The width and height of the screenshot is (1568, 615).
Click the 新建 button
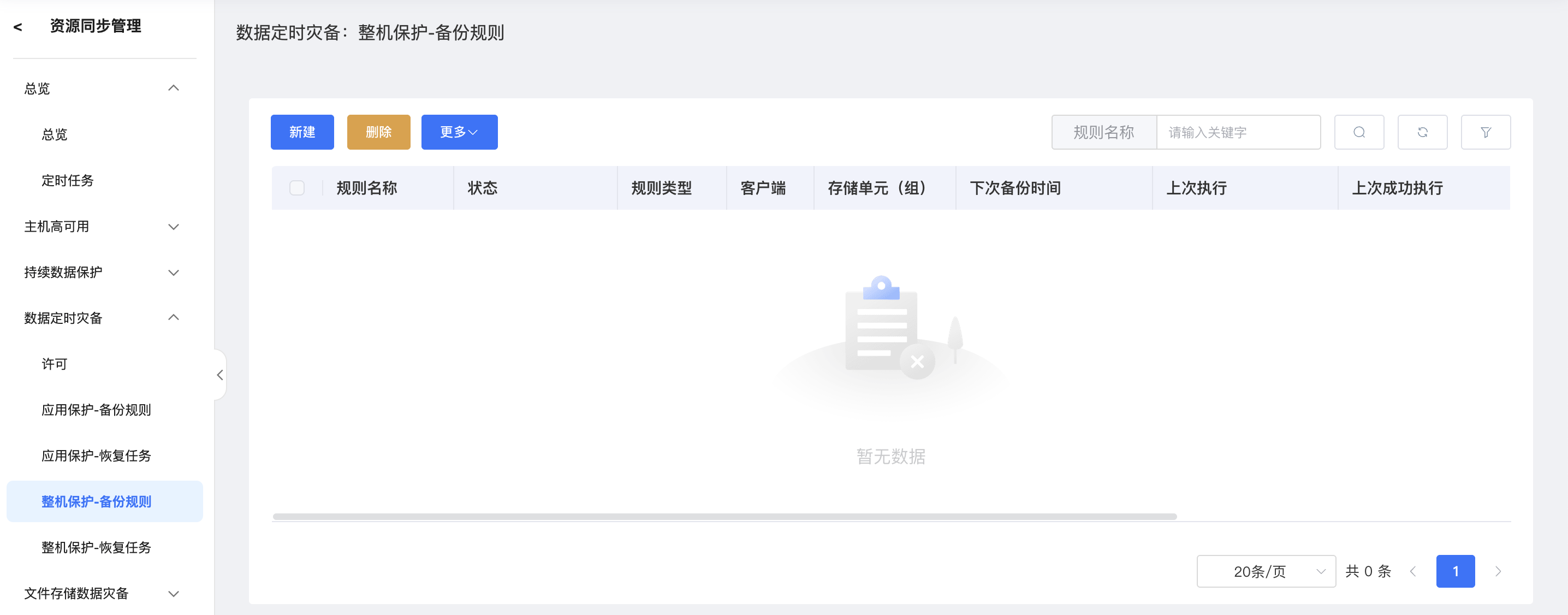pyautogui.click(x=302, y=132)
